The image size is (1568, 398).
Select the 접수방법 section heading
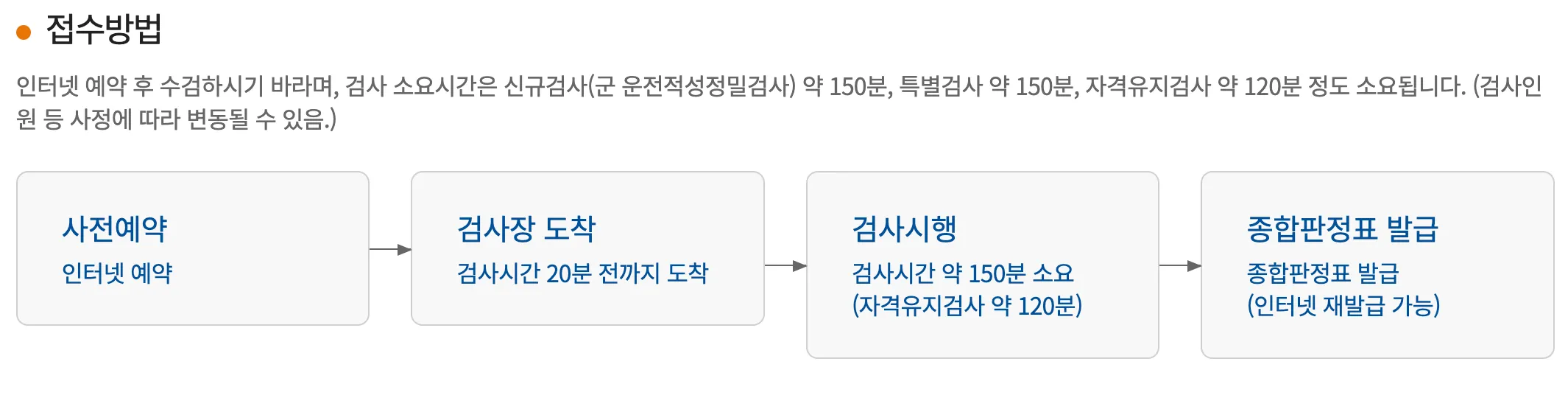pos(104,31)
